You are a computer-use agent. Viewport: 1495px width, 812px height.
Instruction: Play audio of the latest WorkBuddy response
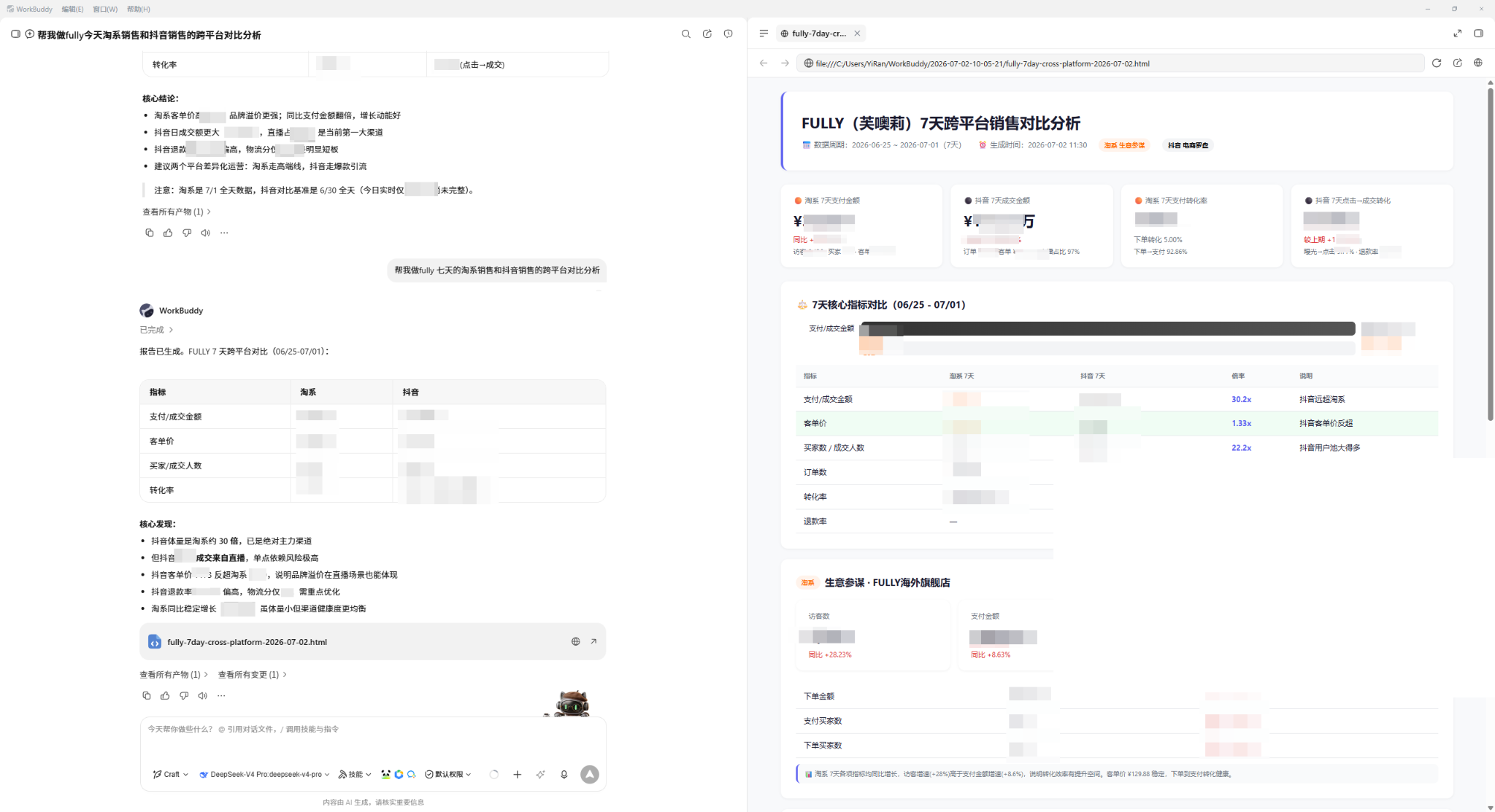point(203,696)
